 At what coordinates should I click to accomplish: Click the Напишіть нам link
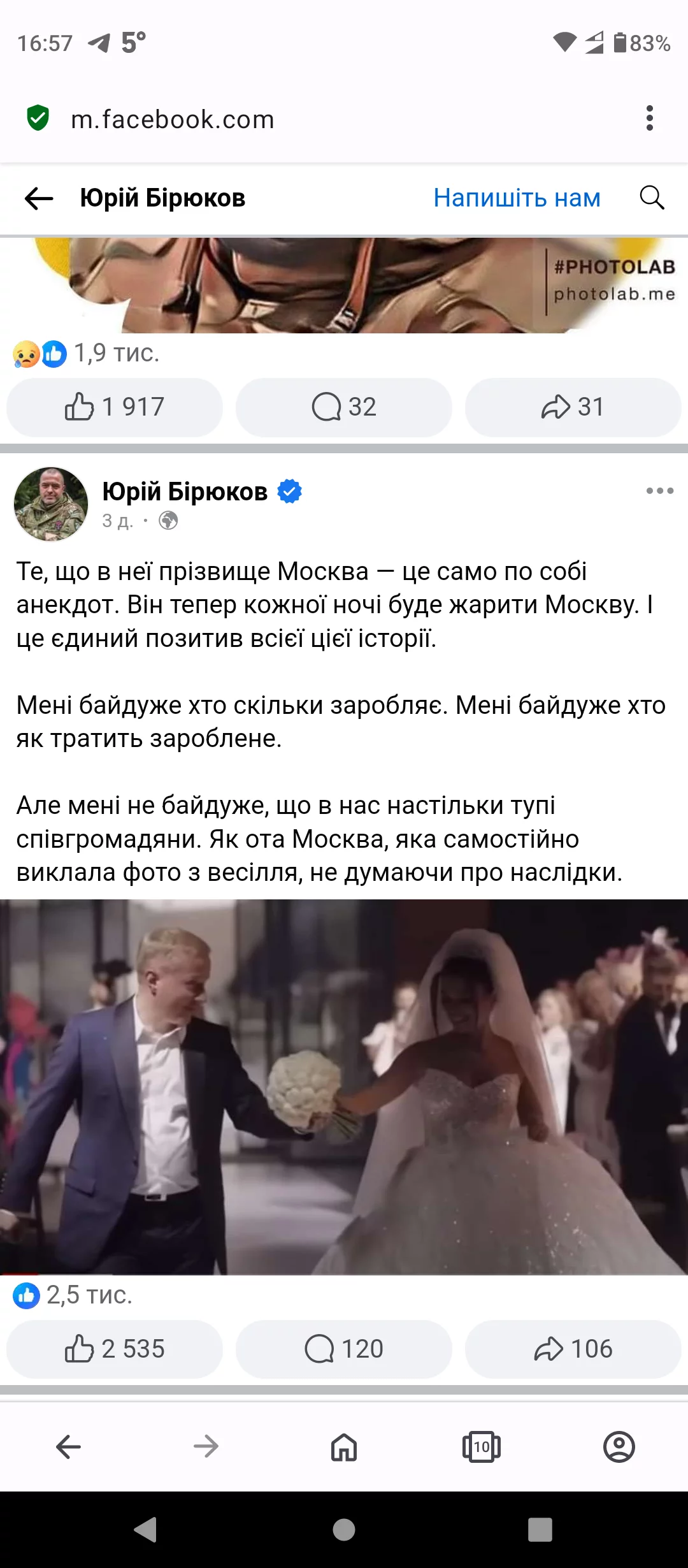tap(517, 198)
